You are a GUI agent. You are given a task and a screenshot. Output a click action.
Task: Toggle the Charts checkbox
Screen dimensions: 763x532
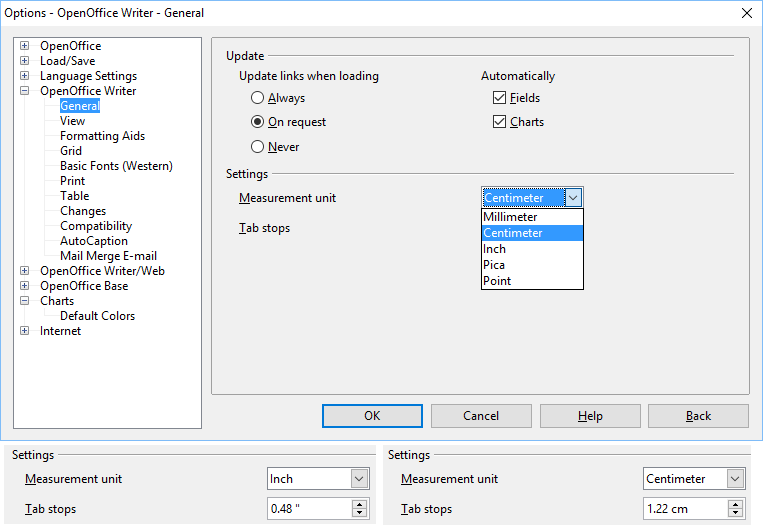[x=500, y=122]
